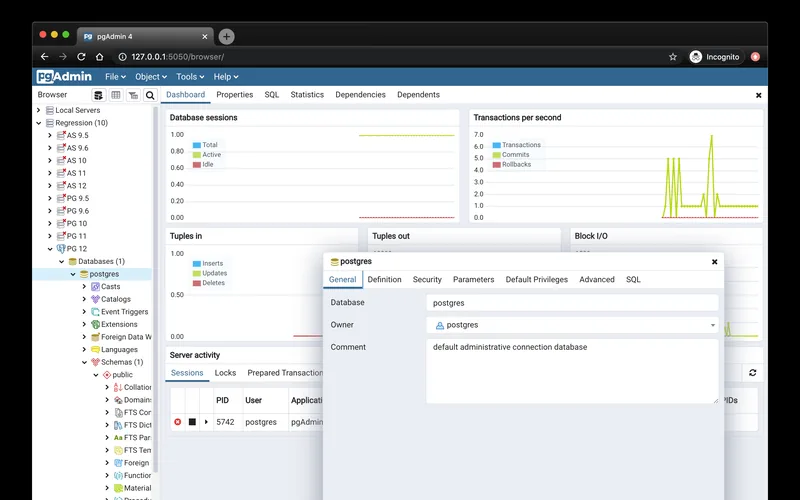Viewport: 800px width, 500px height.
Task: Click the browser address bar URL
Action: [x=178, y=57]
